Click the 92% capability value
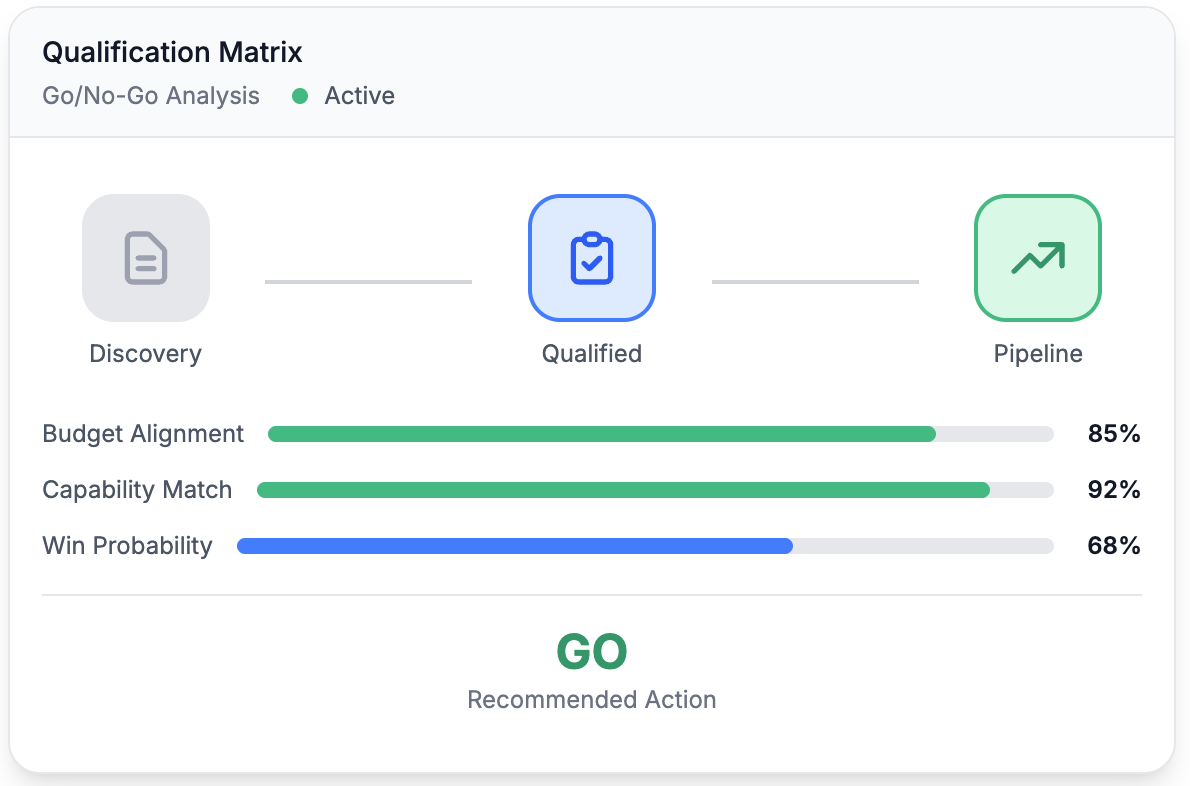Image resolution: width=1190 pixels, height=786 pixels. coord(1113,490)
